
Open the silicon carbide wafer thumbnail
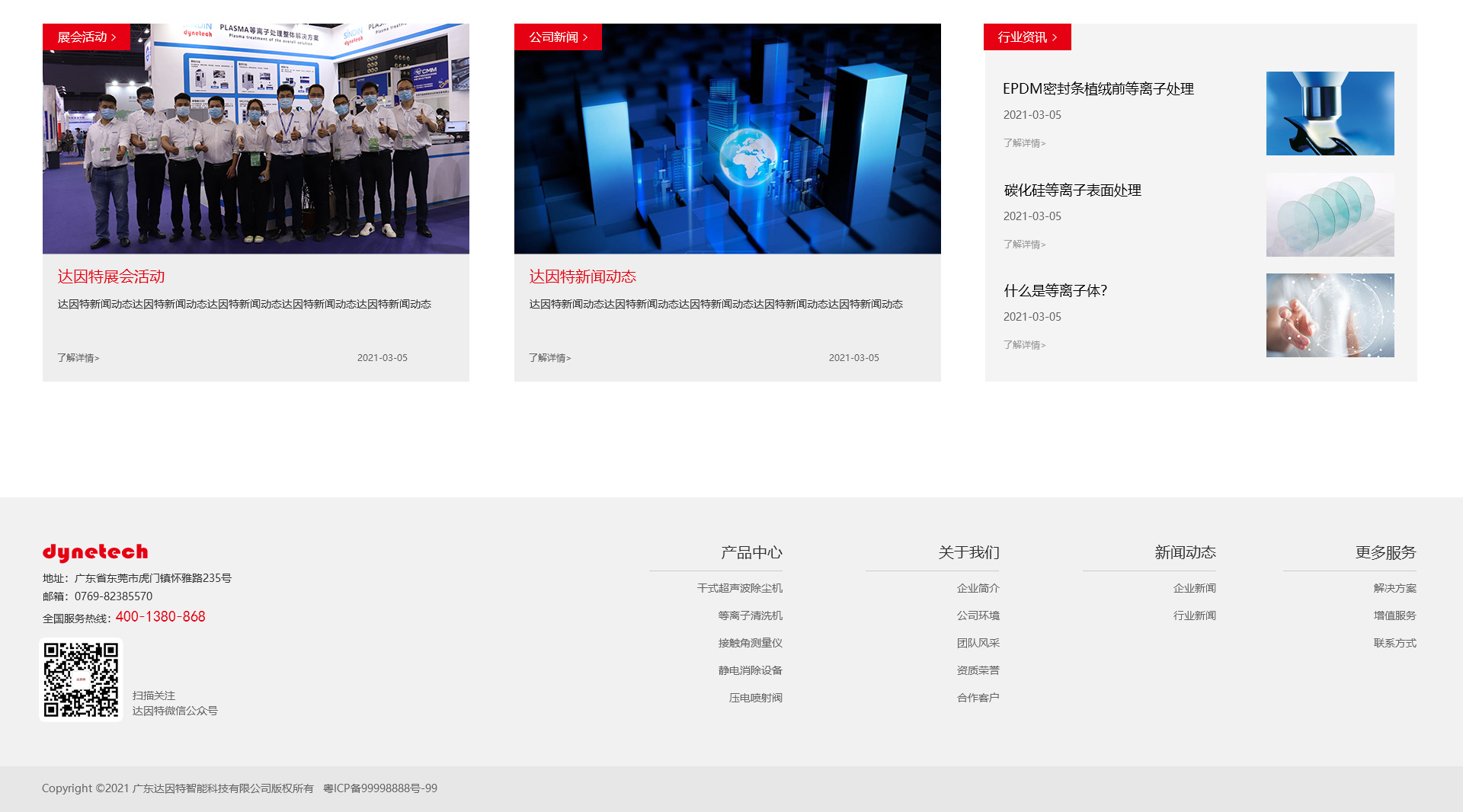(x=1330, y=215)
